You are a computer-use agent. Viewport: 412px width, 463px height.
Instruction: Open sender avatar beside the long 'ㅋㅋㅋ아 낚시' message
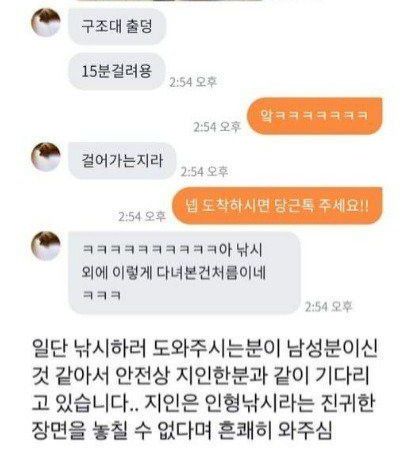46,246
